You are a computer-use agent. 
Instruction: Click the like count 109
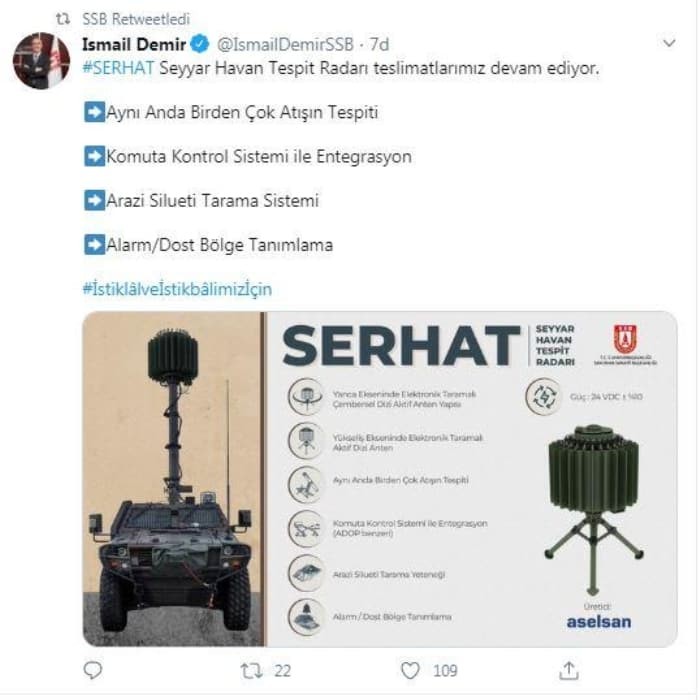[445, 671]
